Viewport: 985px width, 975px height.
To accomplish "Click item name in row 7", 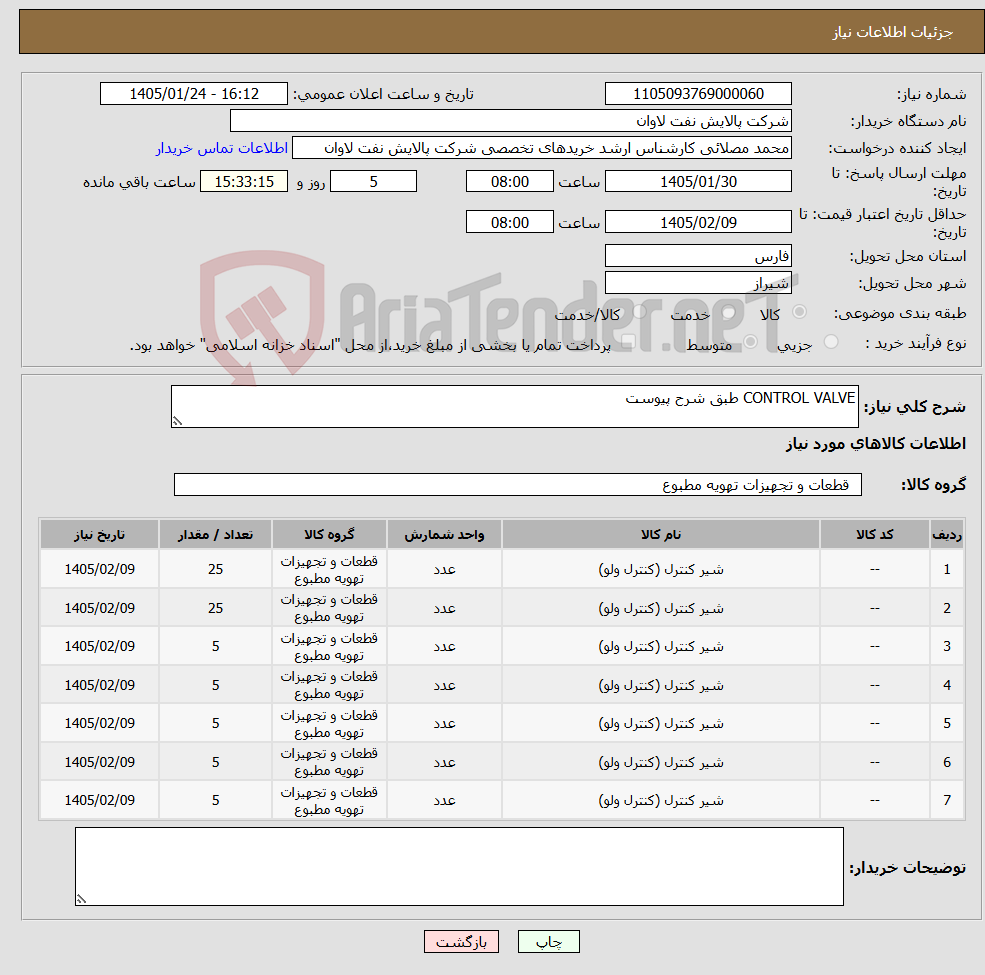I will point(661,800).
